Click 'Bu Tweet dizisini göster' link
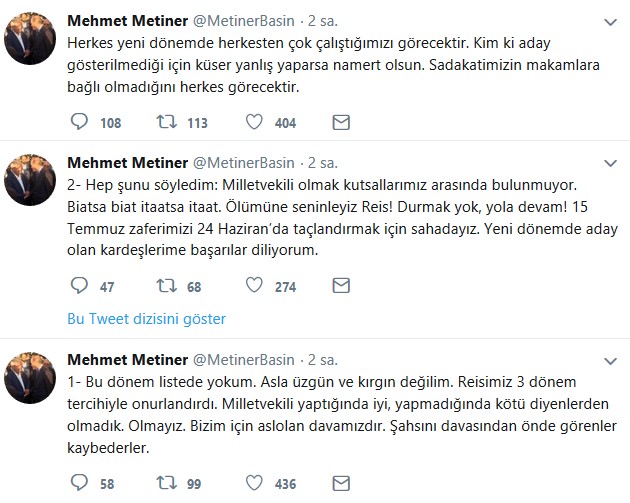Image resolution: width=630 pixels, height=503 pixels. pyautogui.click(x=146, y=320)
